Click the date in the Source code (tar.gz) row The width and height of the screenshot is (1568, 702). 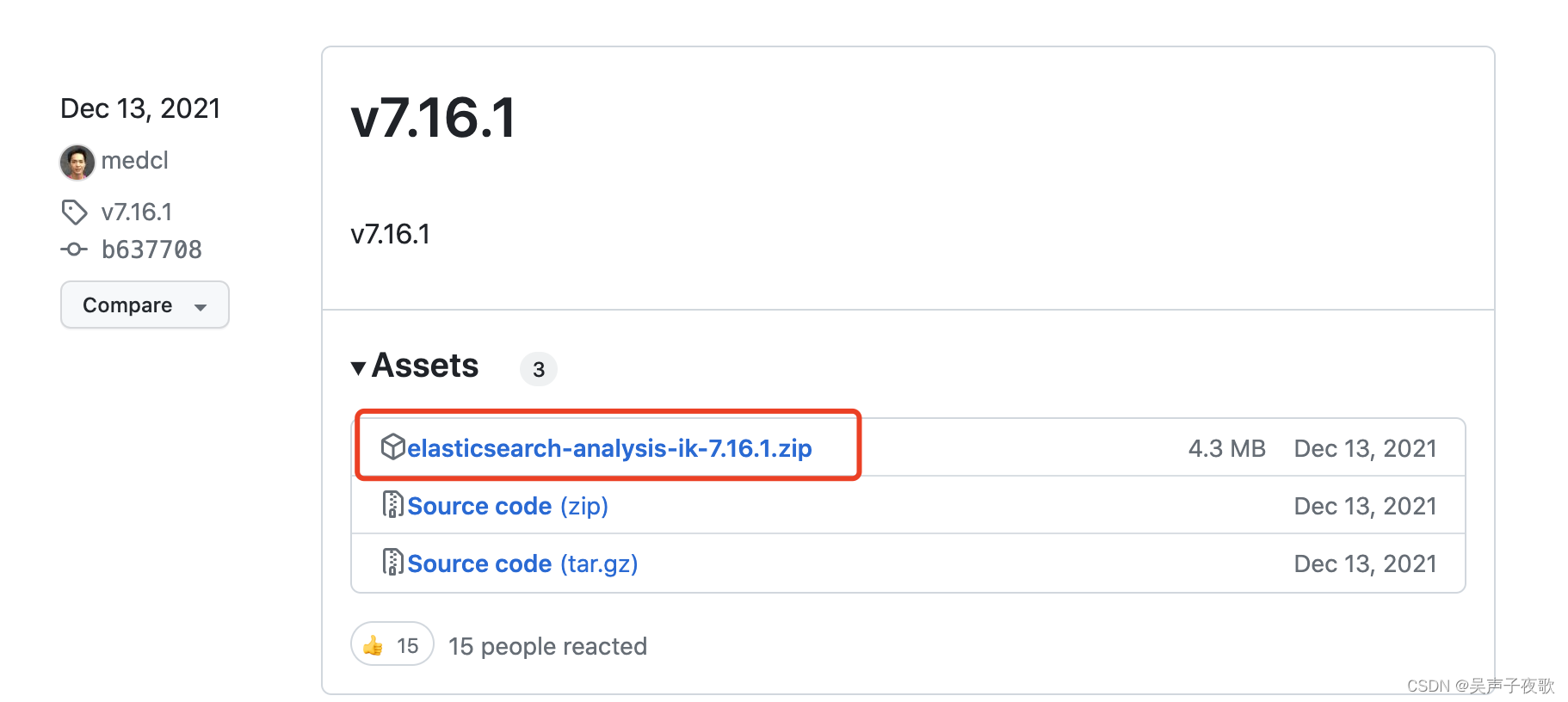tap(1366, 563)
